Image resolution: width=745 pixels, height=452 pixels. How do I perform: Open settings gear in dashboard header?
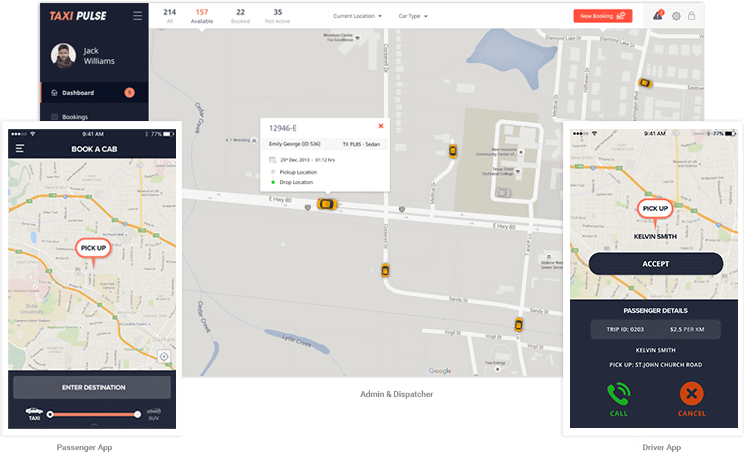pyautogui.click(x=676, y=16)
